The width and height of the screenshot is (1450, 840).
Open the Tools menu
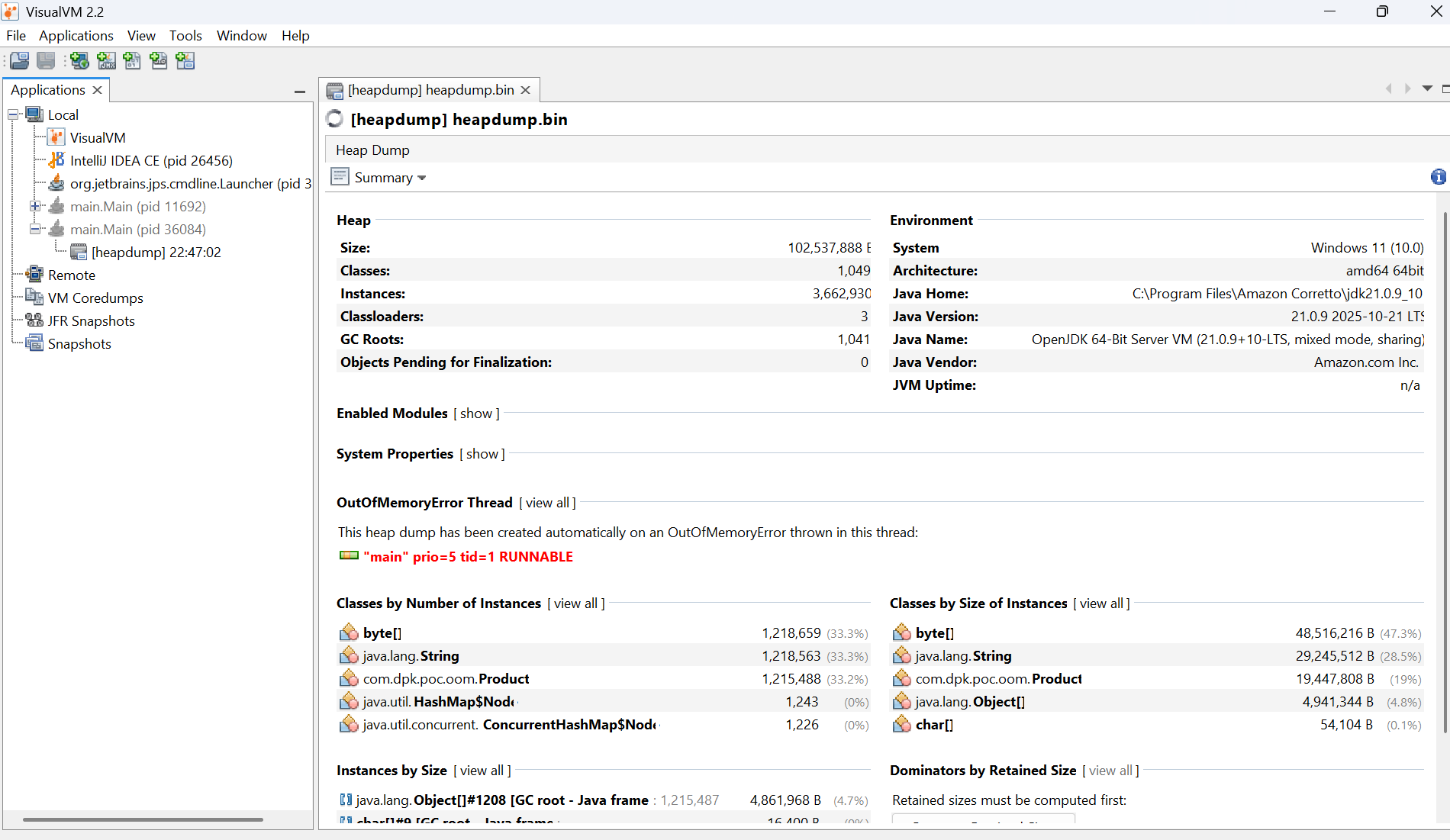(185, 36)
